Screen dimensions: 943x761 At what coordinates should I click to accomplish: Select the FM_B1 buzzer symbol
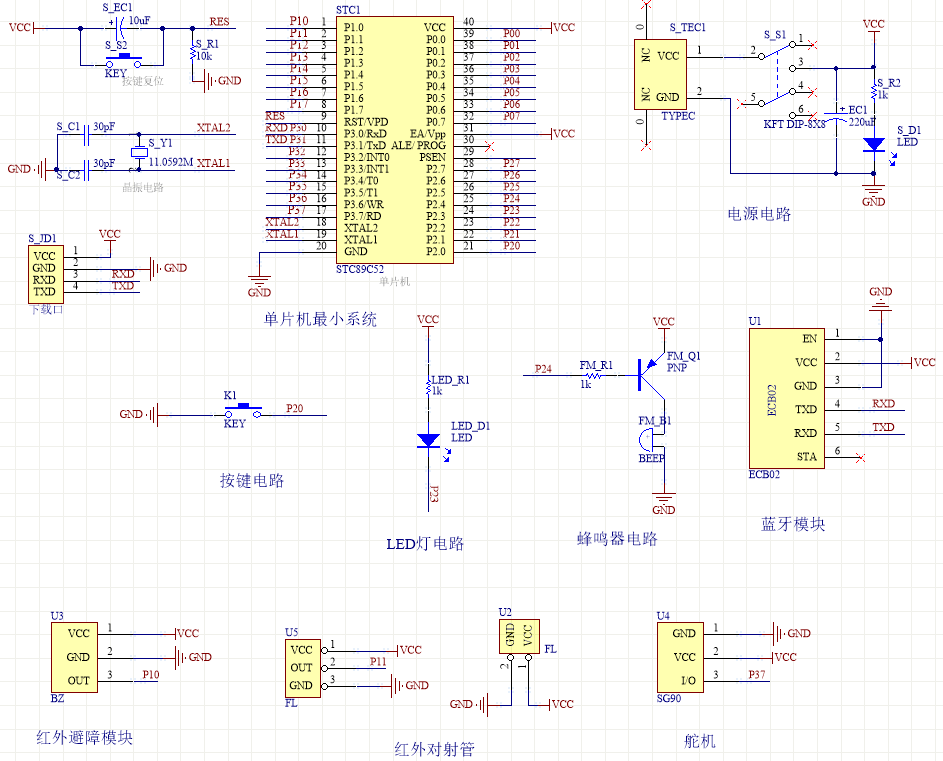pos(651,439)
